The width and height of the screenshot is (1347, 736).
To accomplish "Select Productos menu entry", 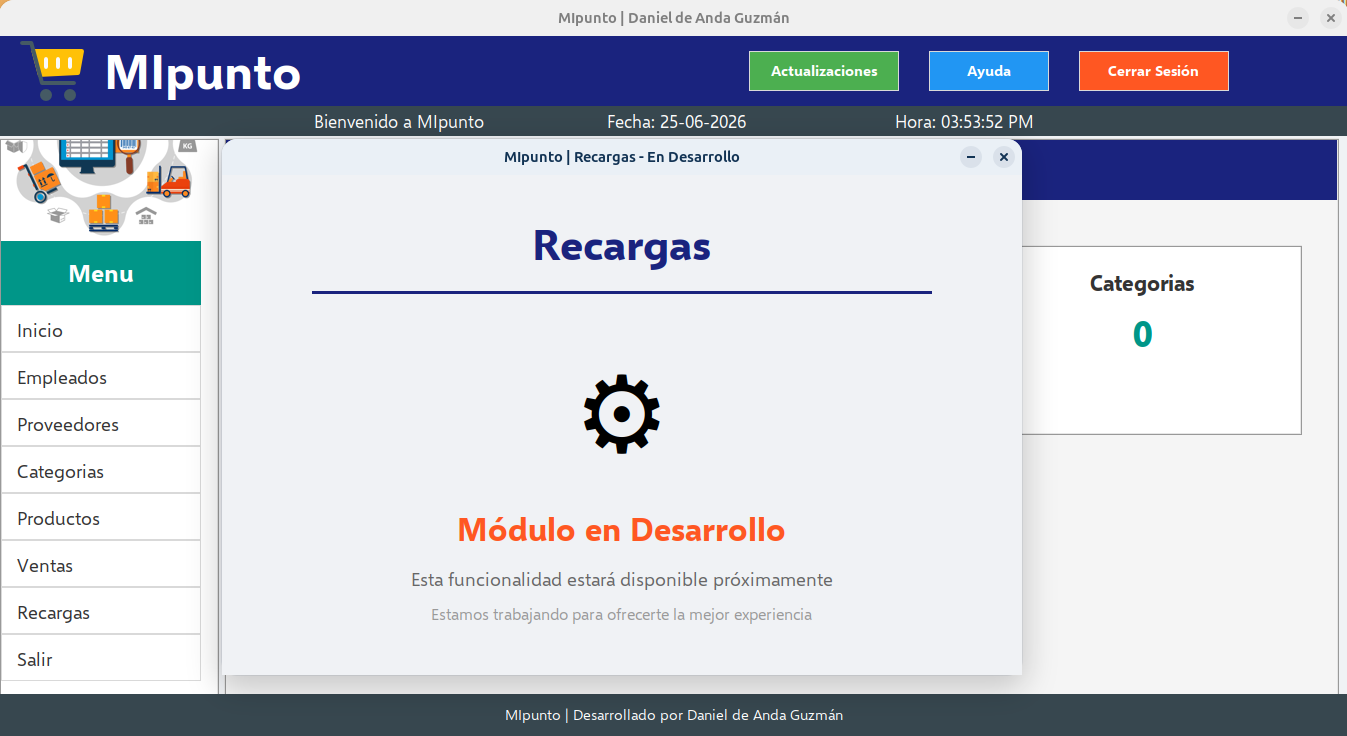I will [x=101, y=518].
